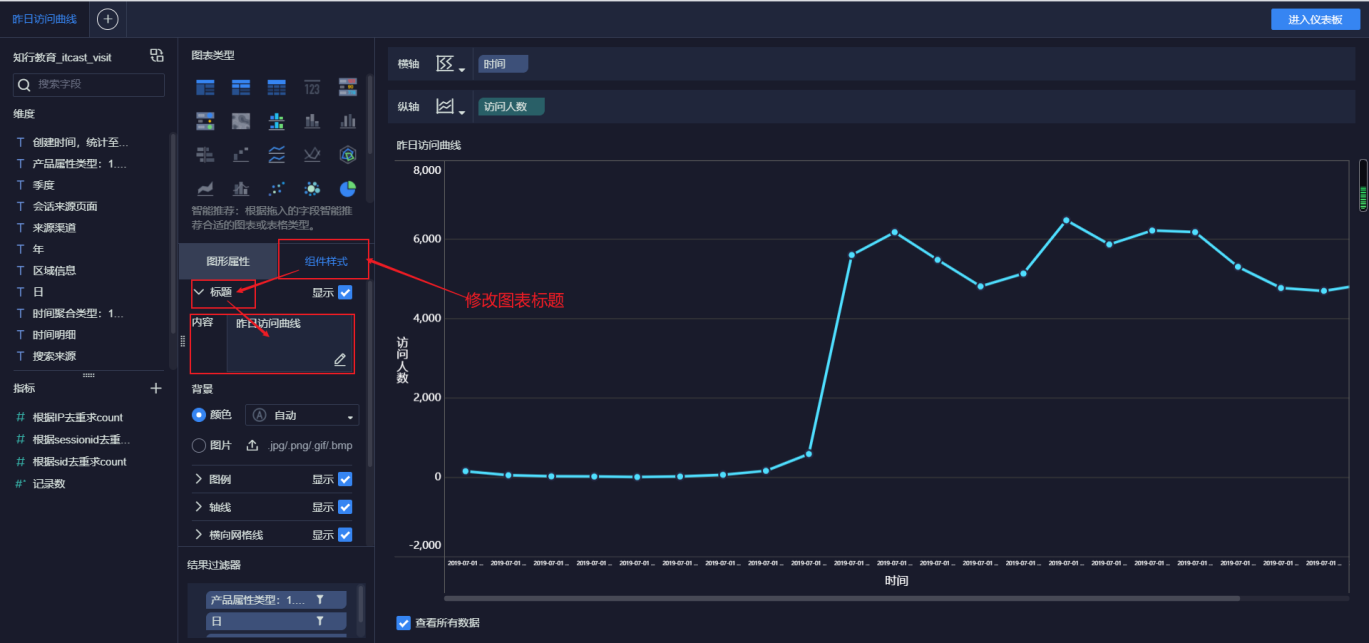Image resolution: width=1369 pixels, height=643 pixels.
Task: Add a new tab with the plus button
Action: [108, 19]
